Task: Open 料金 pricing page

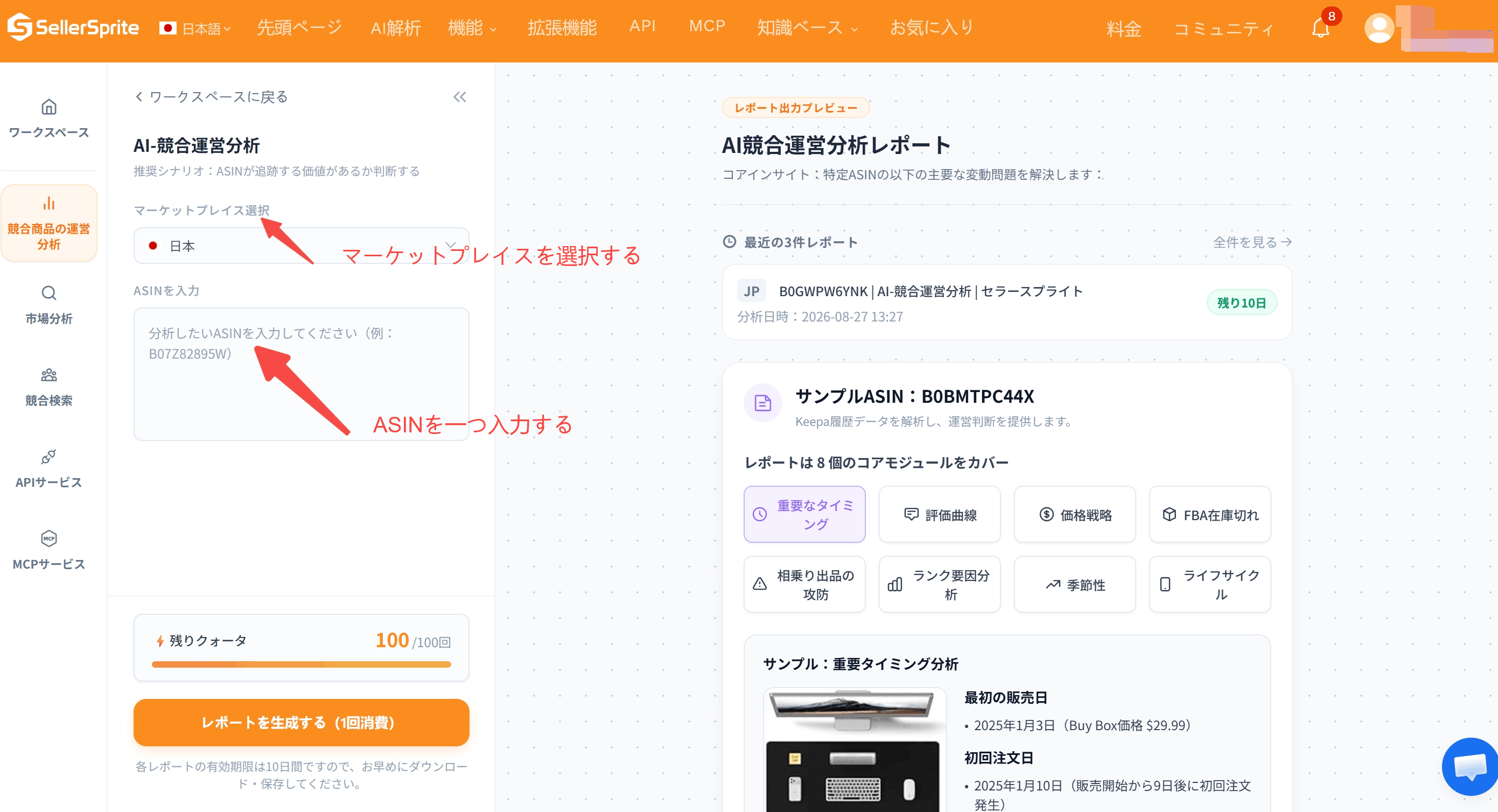Action: click(x=1123, y=29)
